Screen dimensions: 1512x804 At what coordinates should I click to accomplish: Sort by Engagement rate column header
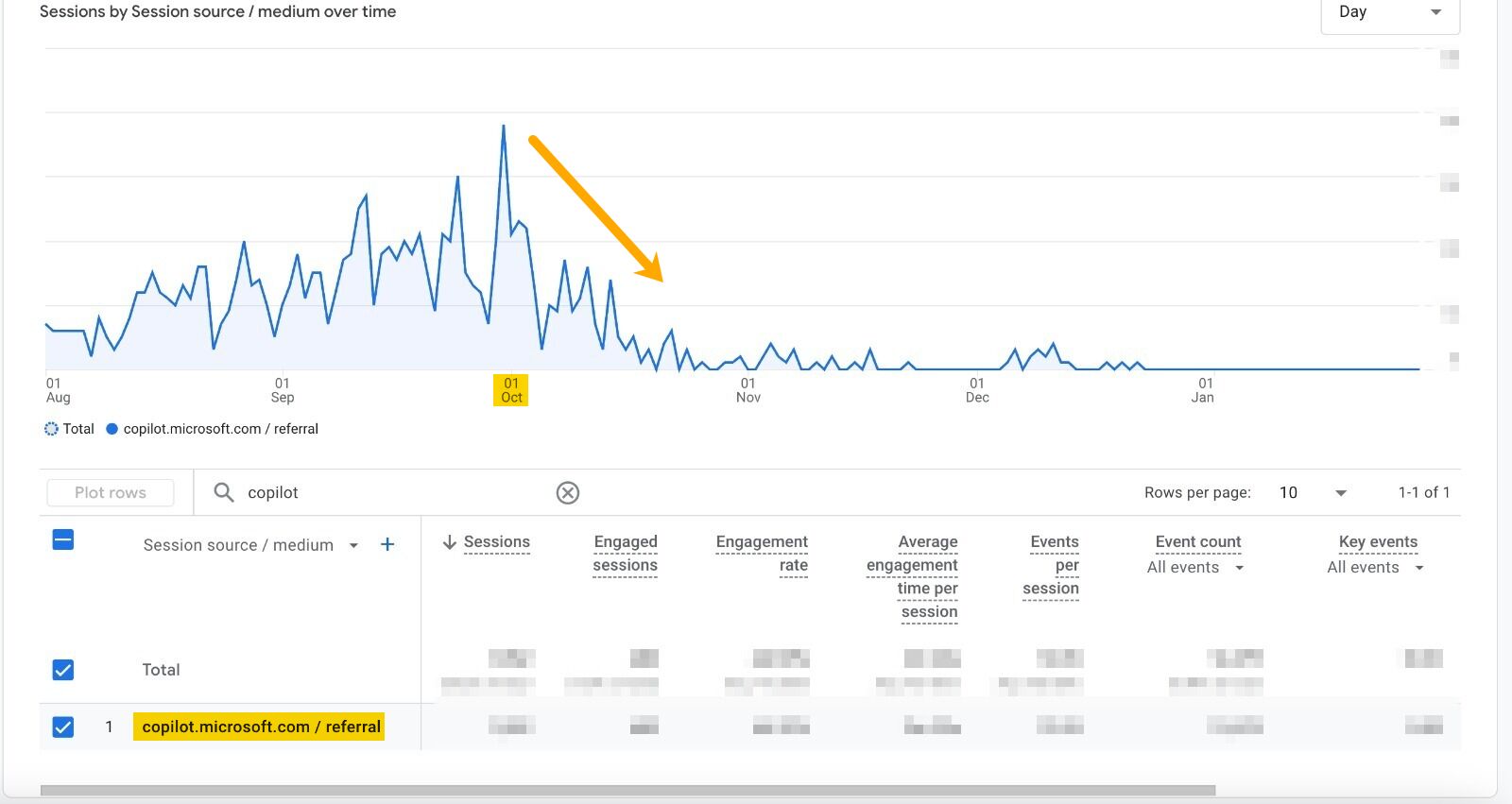[x=762, y=553]
